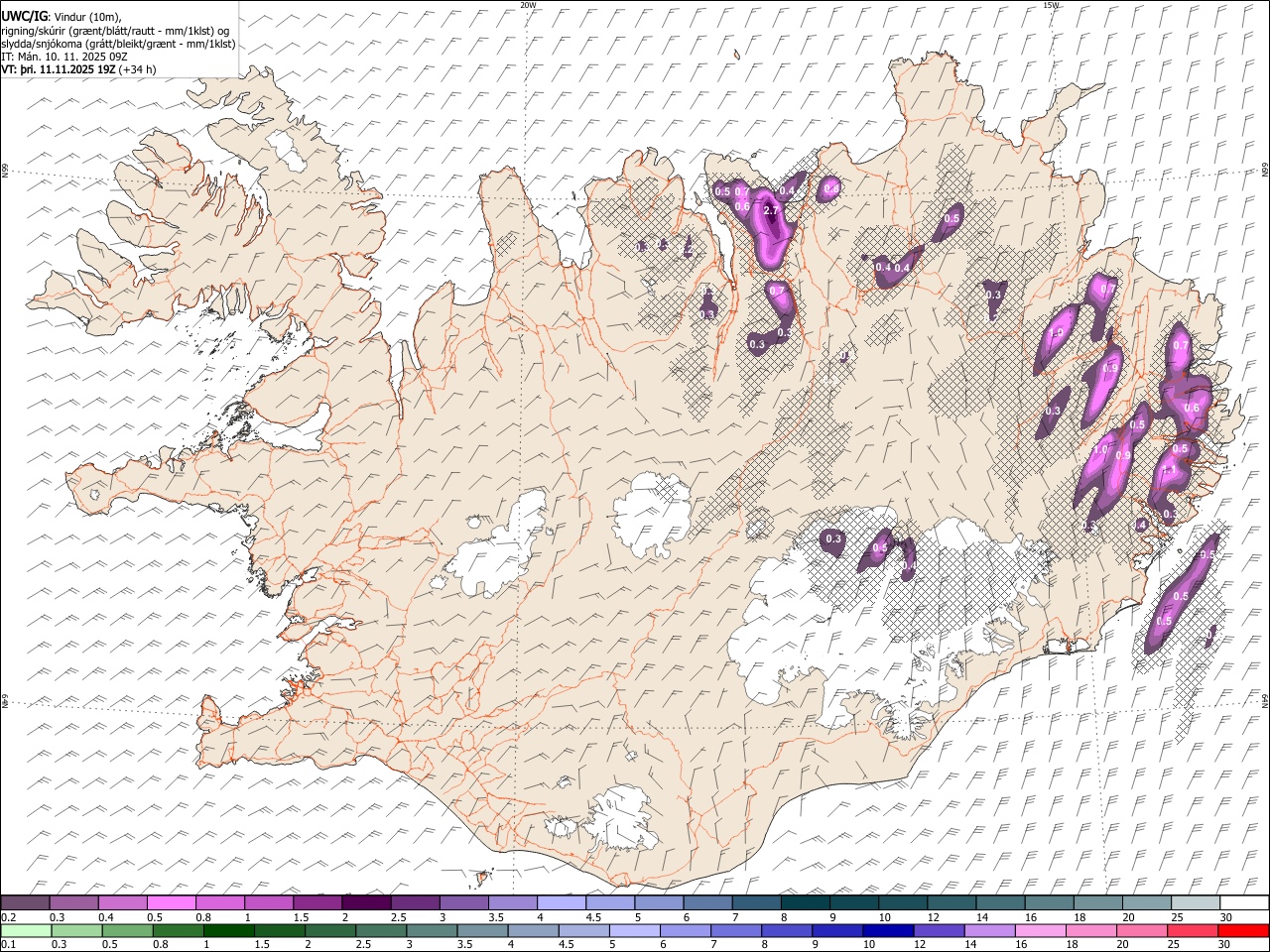Click upper legend swatch between 0.4 and 0.5
Screen dimensions: 1270x952
coord(123,902)
